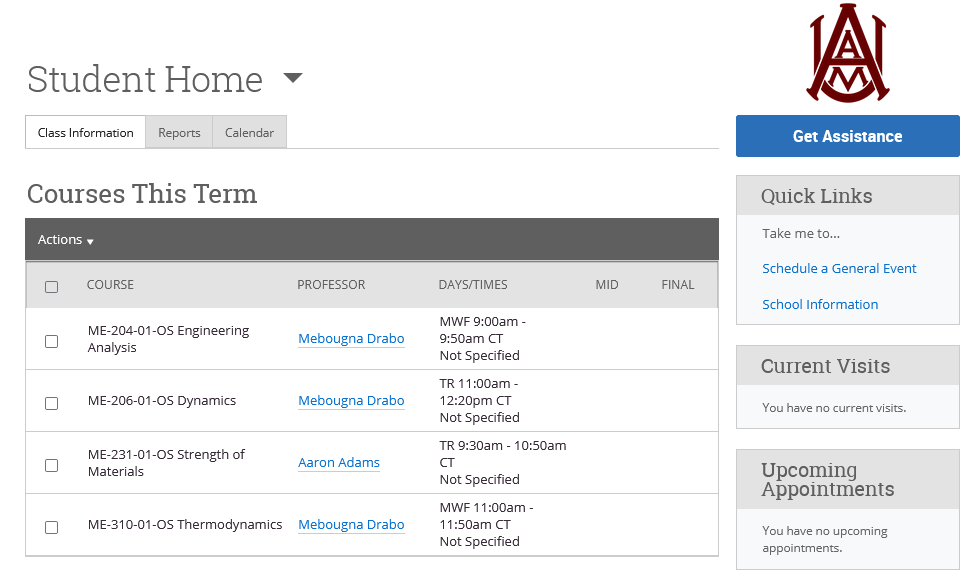The width and height of the screenshot is (972, 588).
Task: Click Mebougna Drabo in the Dynamics row
Action: click(351, 401)
